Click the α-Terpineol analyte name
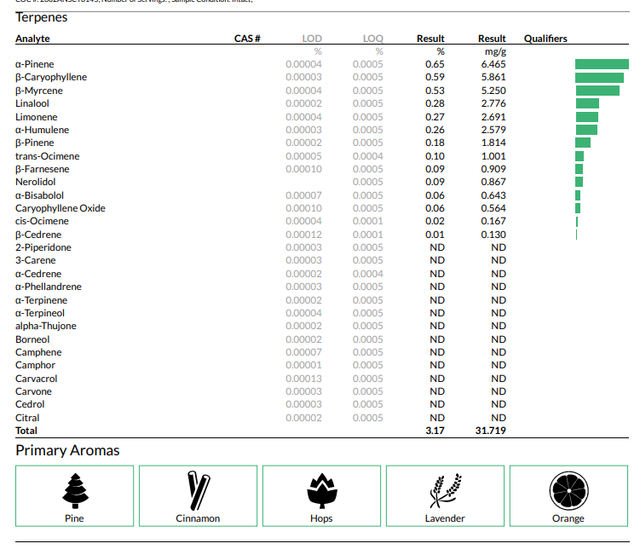Screen dimensions: 640x545 pyautogui.click(x=40, y=313)
